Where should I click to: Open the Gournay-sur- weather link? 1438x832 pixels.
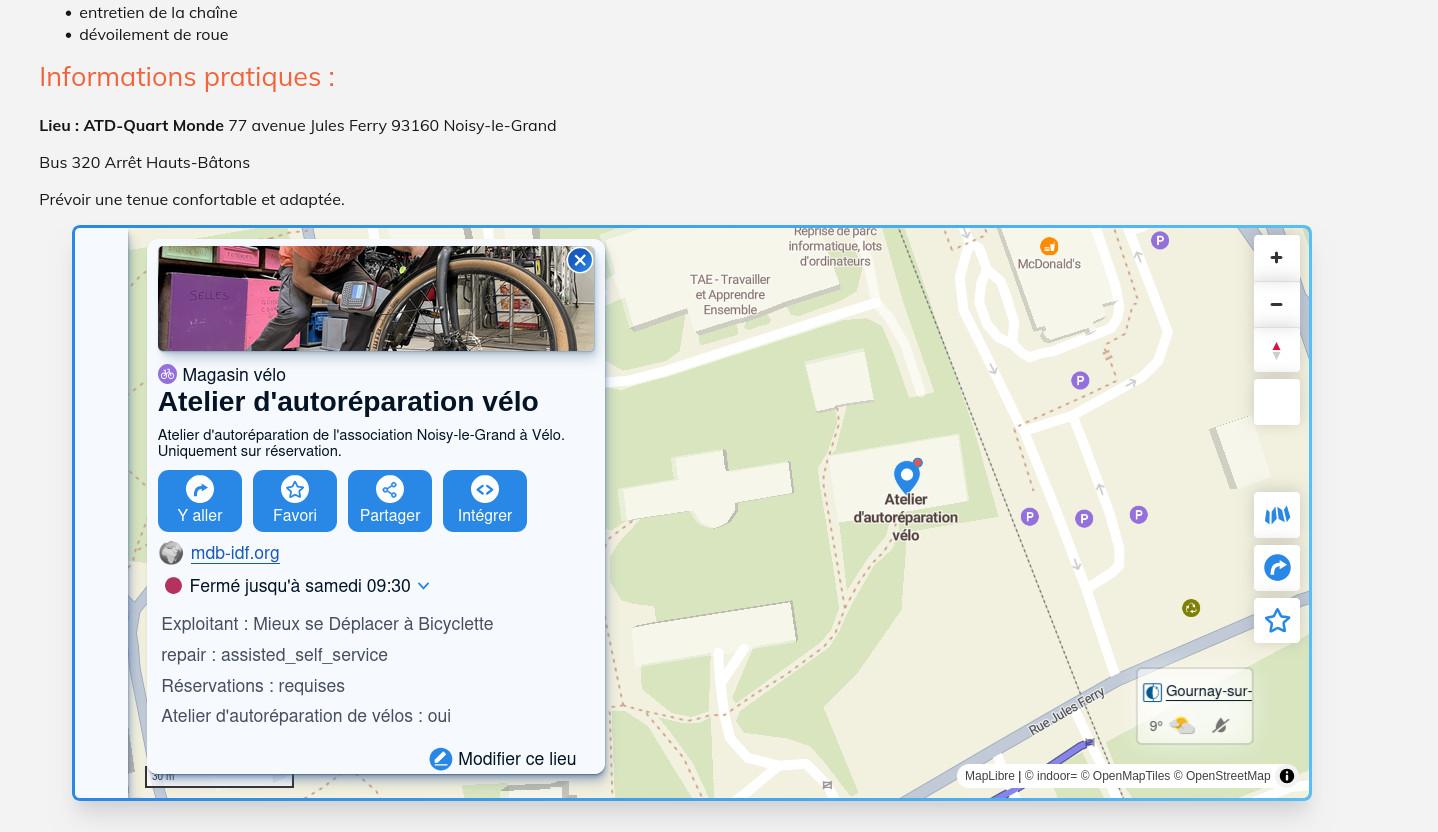[x=1207, y=691]
